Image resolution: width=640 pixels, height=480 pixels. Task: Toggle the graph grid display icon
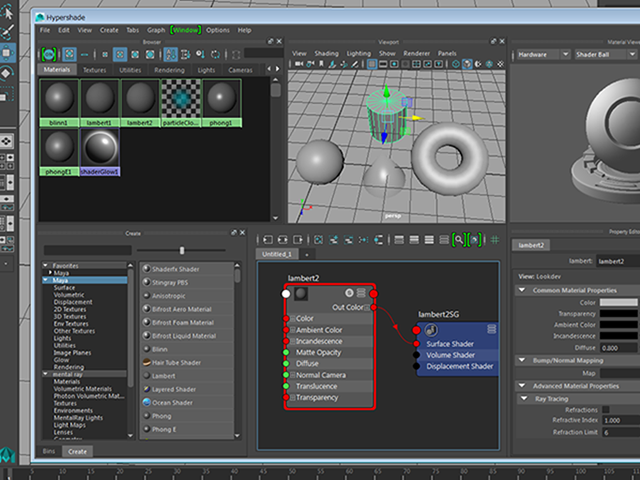tap(495, 240)
